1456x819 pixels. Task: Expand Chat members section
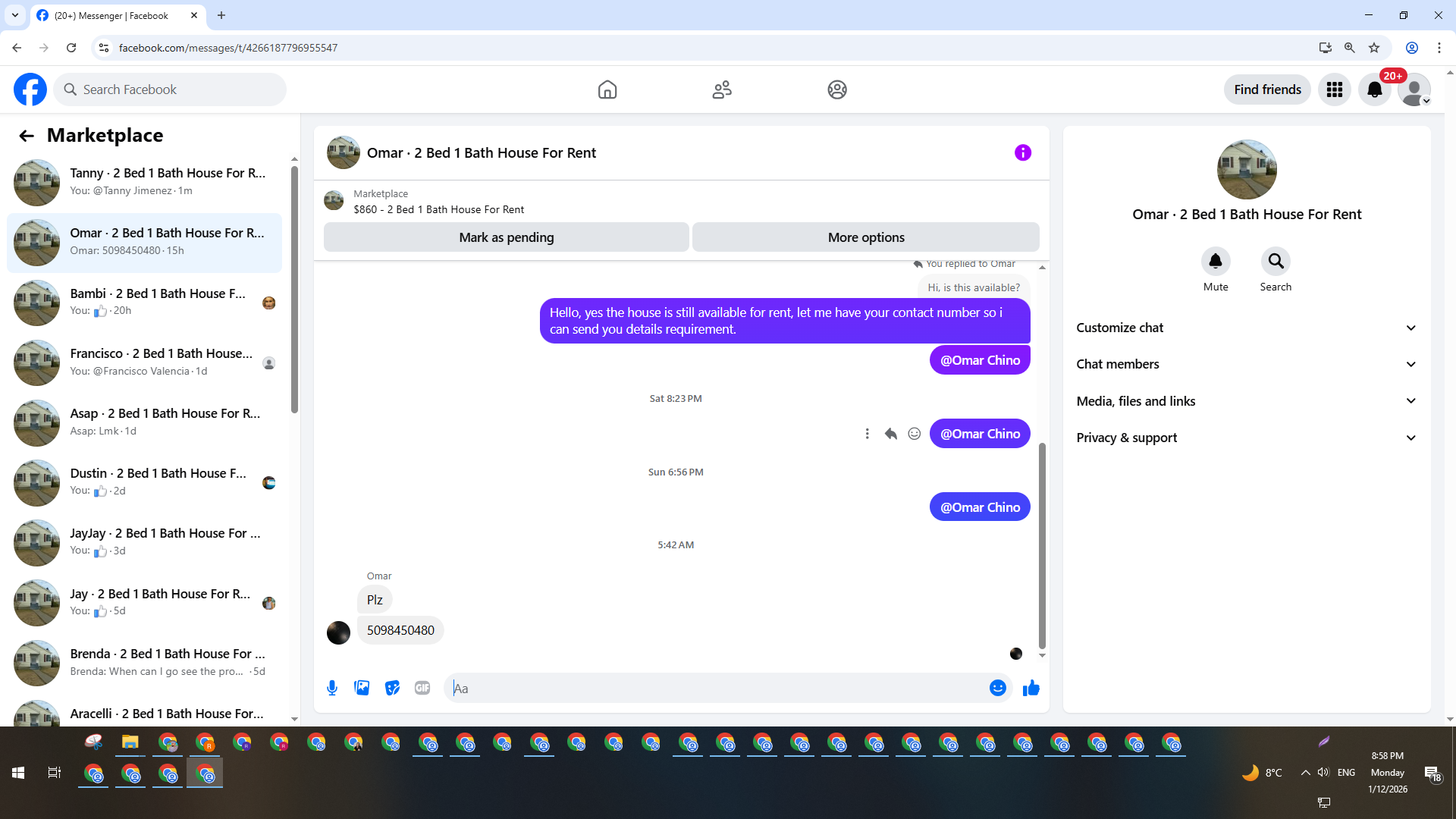pyautogui.click(x=1246, y=364)
